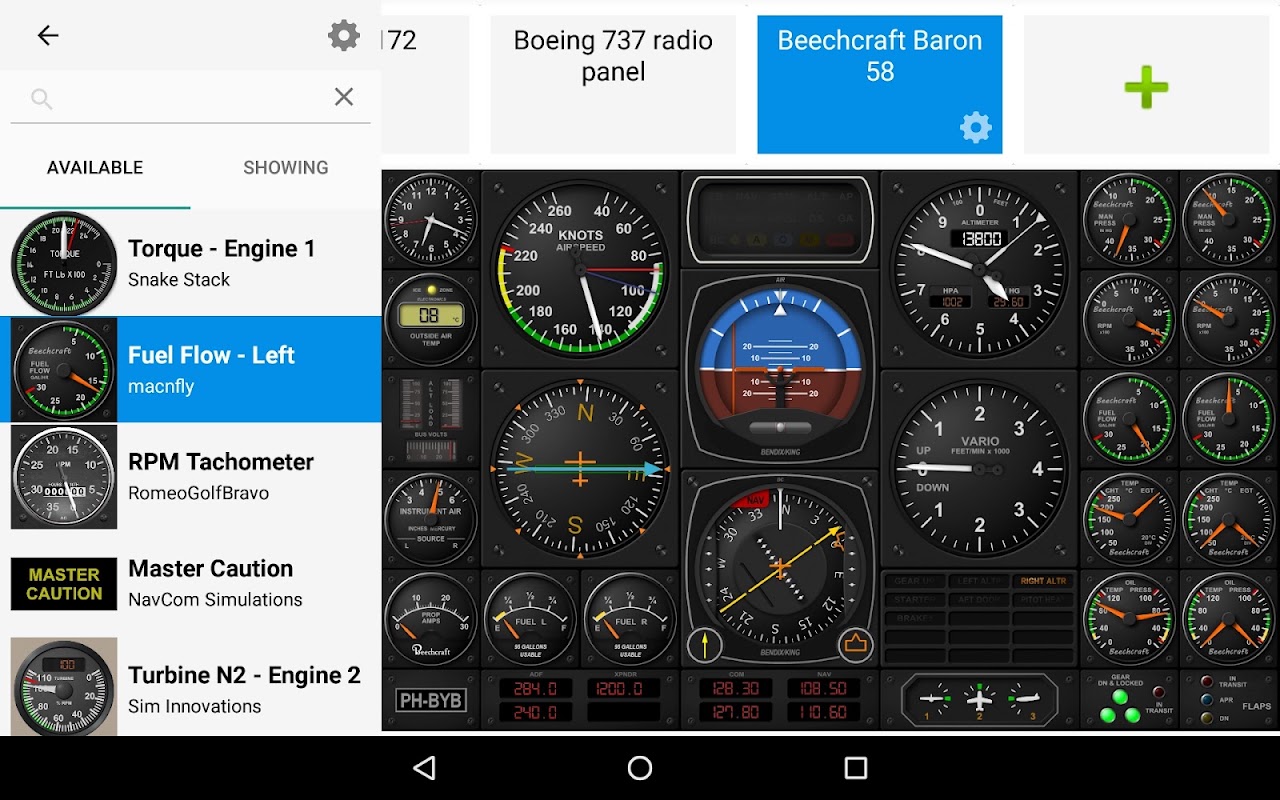Viewport: 1280px width, 800px height.
Task: Tap the Android recent apps button
Action: click(855, 768)
